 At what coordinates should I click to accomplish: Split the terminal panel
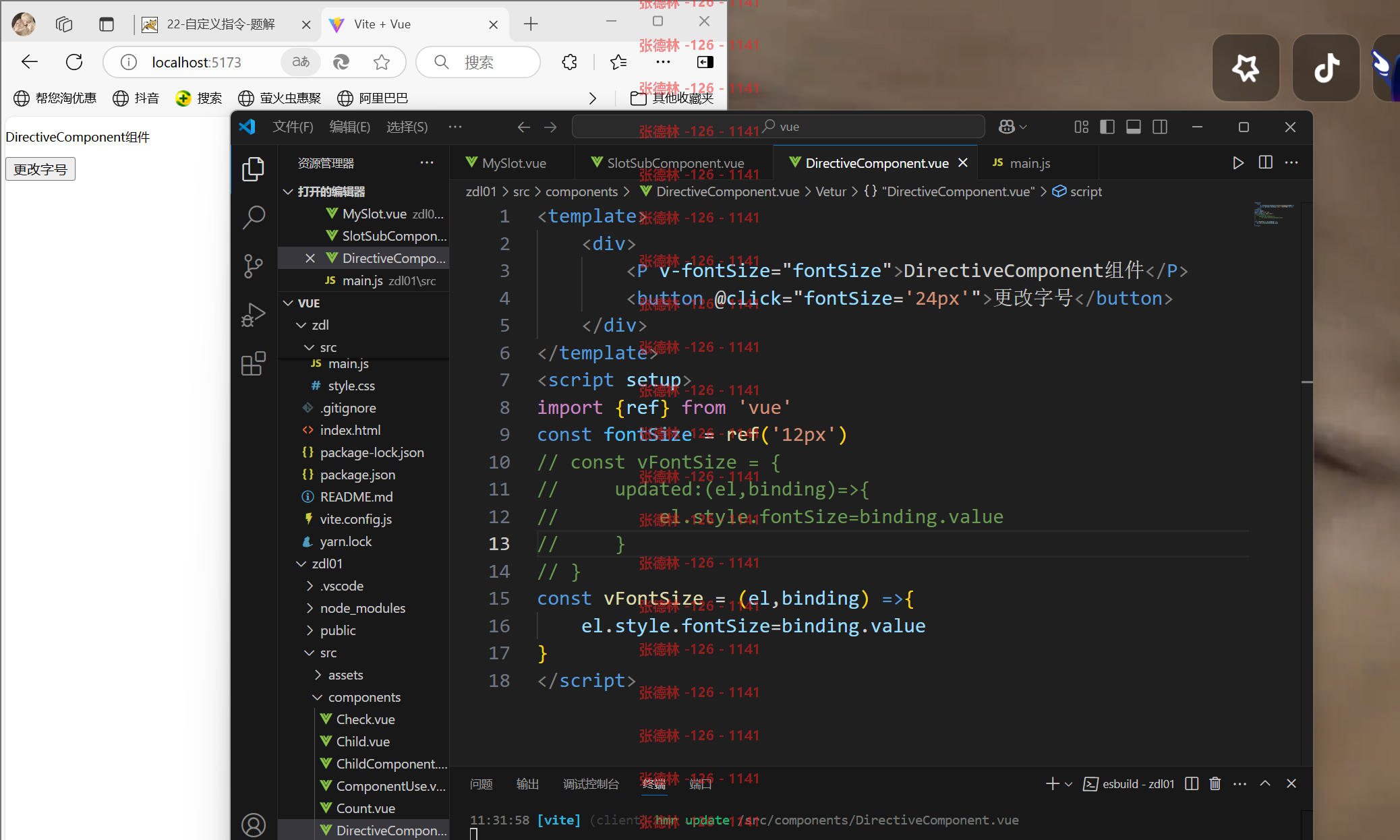pos(1192,783)
